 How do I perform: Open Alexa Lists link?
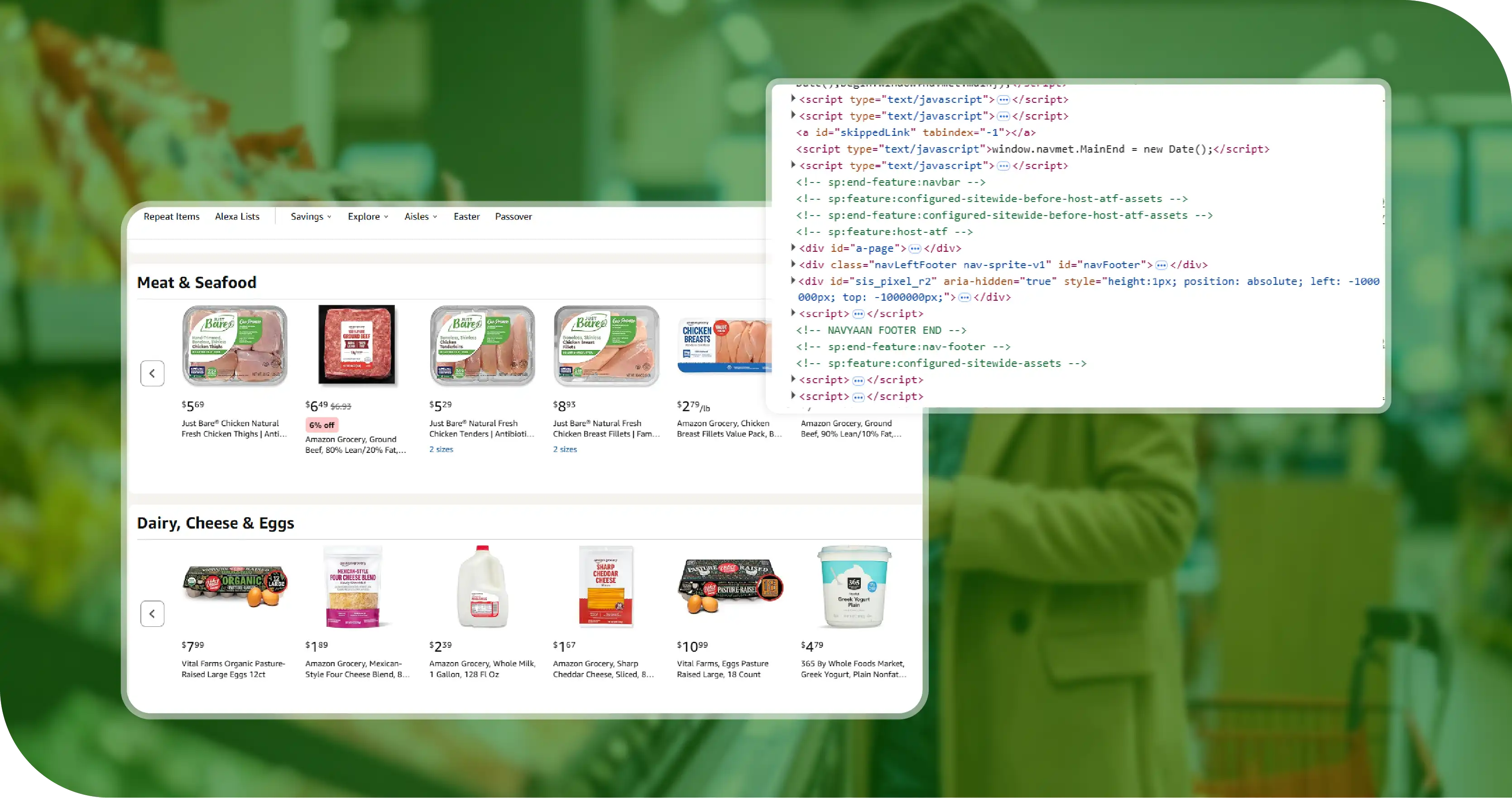pos(237,216)
